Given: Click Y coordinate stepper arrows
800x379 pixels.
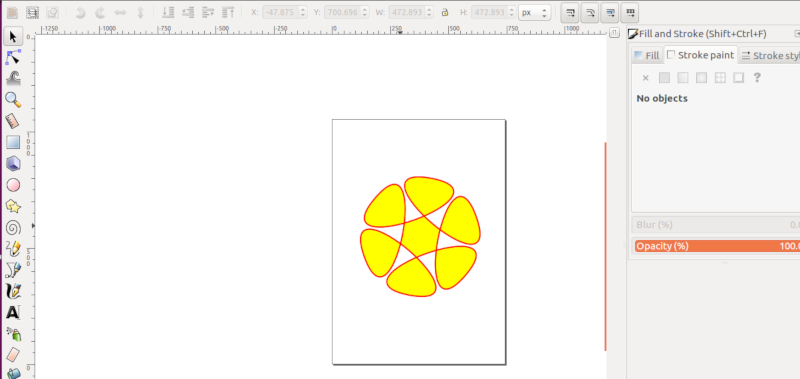Looking at the screenshot, I should 365,12.
